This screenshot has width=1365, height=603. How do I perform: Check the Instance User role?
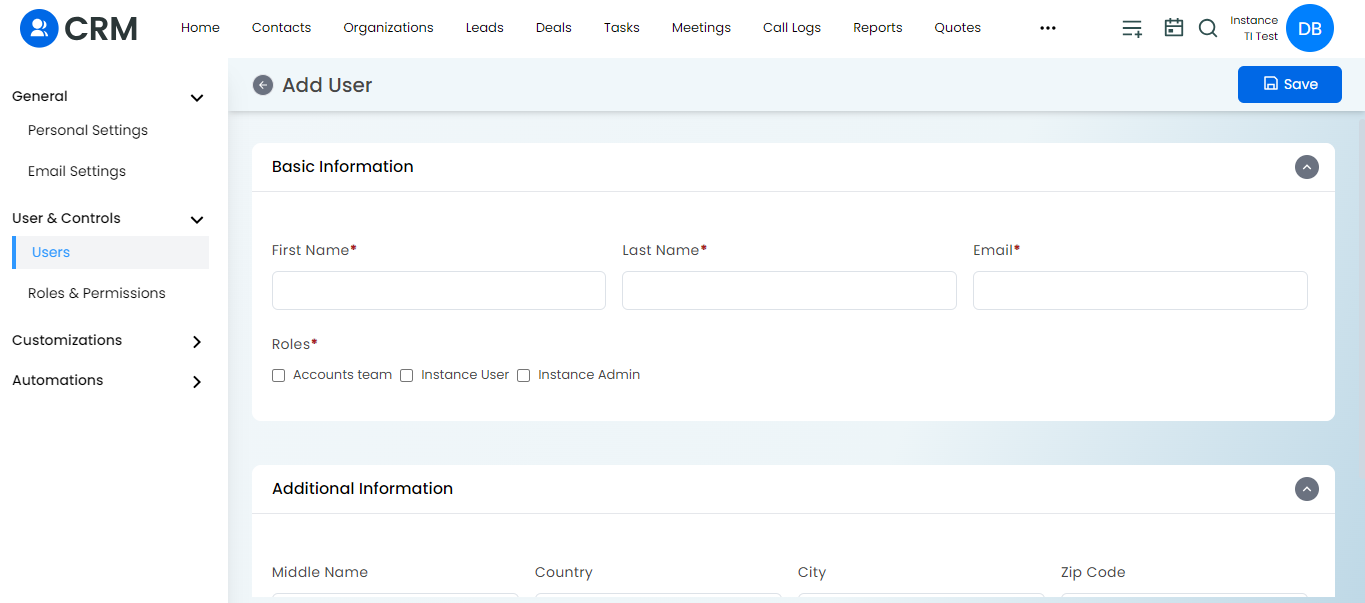407,376
